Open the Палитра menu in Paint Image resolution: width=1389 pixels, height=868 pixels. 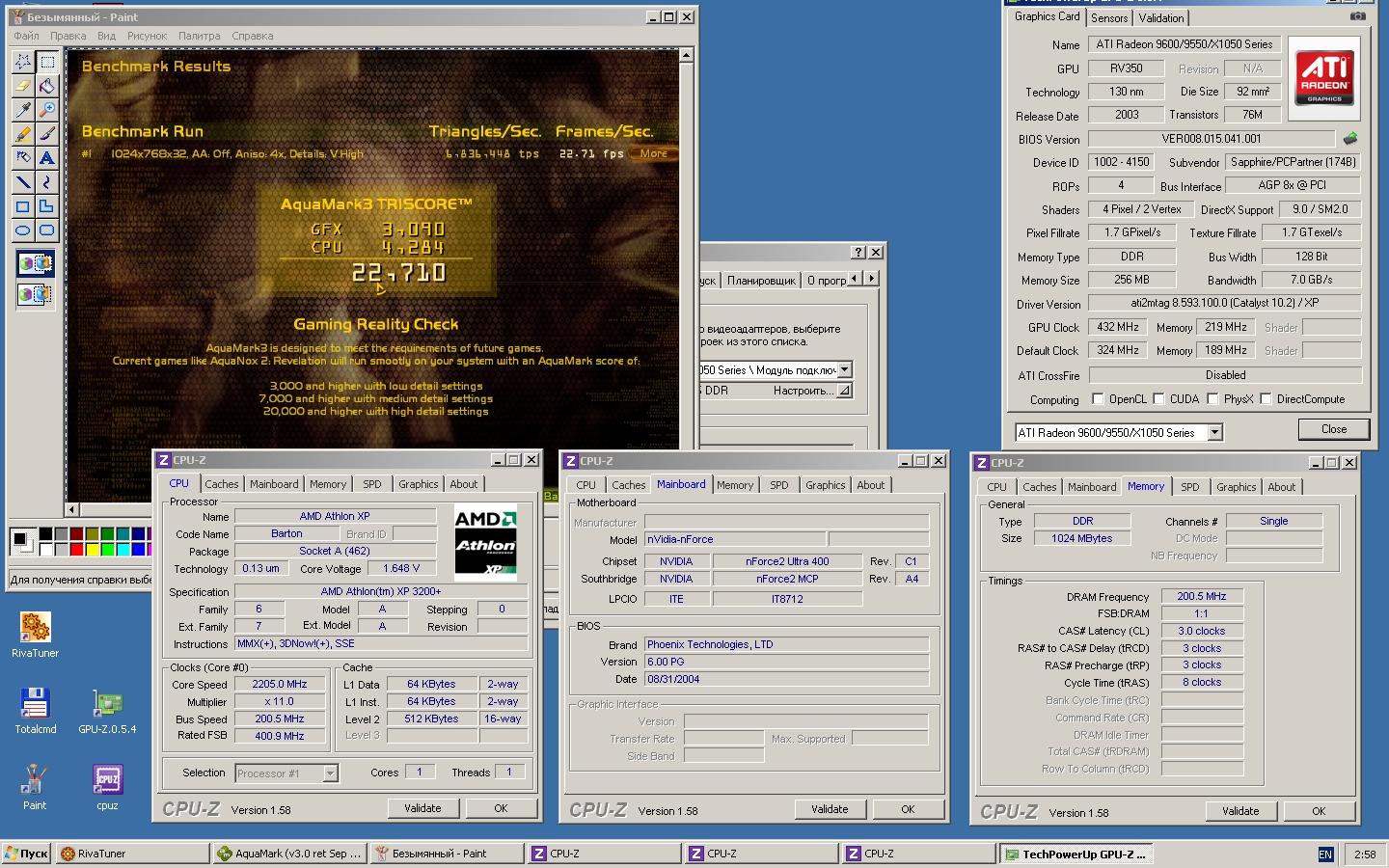199,36
